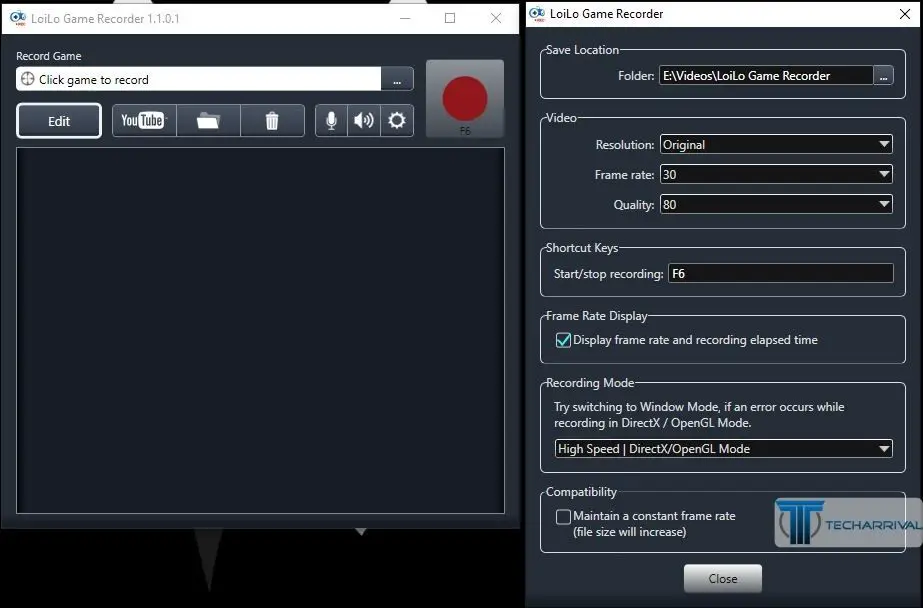
Task: Click the crosshair game target icon
Action: tap(27, 79)
